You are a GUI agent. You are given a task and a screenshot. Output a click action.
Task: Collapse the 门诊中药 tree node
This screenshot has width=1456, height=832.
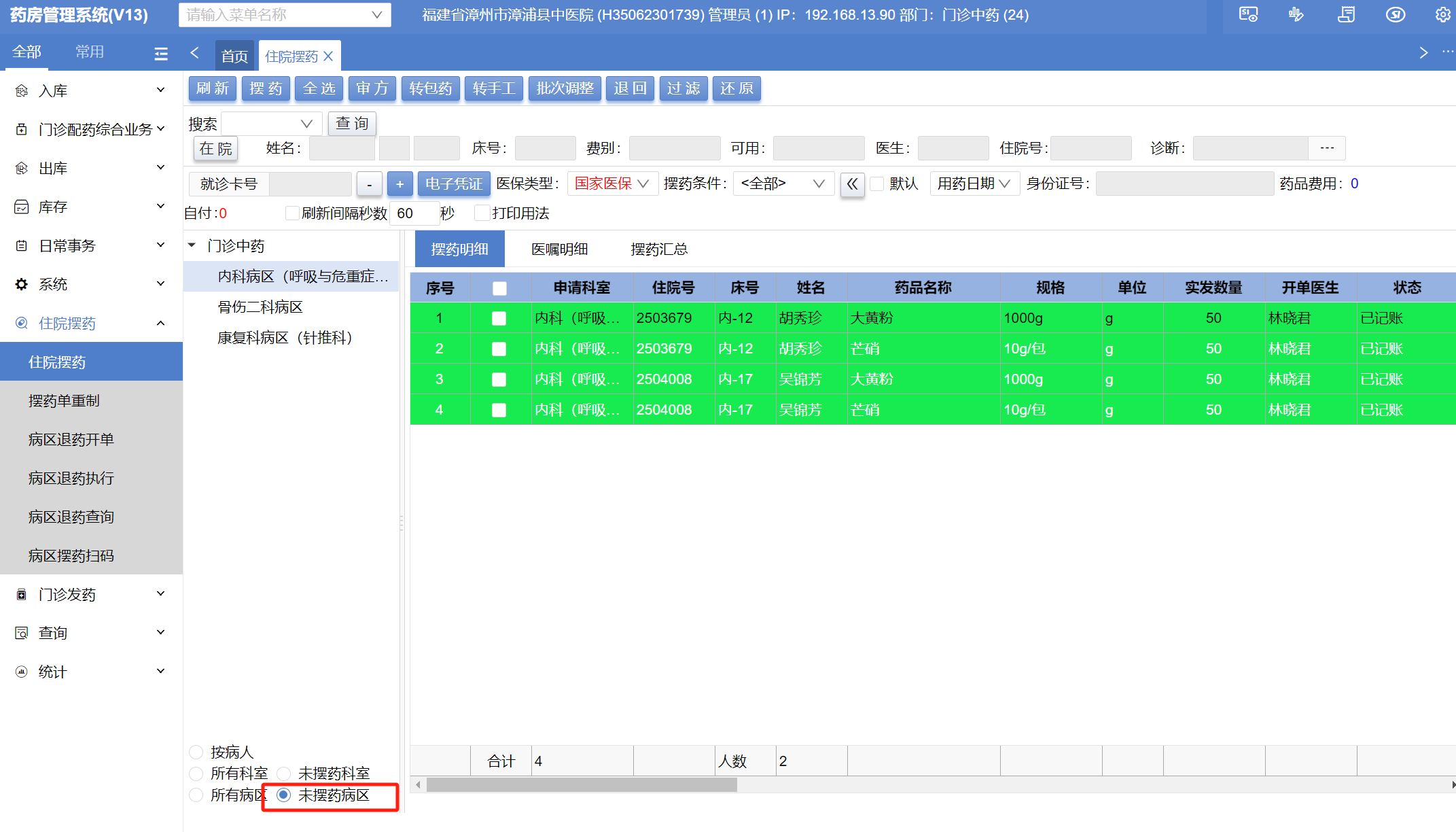point(192,245)
